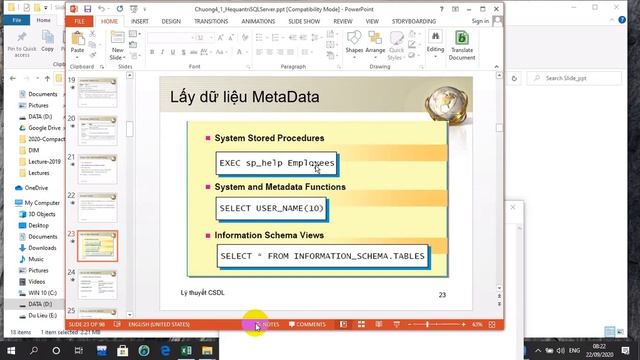Toggle Underline formatting

tap(173, 52)
